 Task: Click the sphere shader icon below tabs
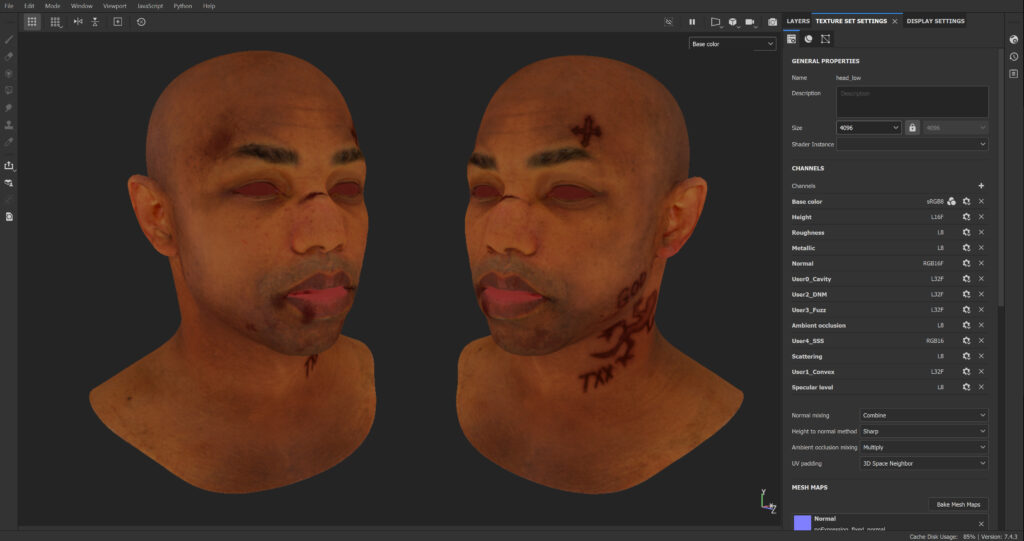(808, 39)
